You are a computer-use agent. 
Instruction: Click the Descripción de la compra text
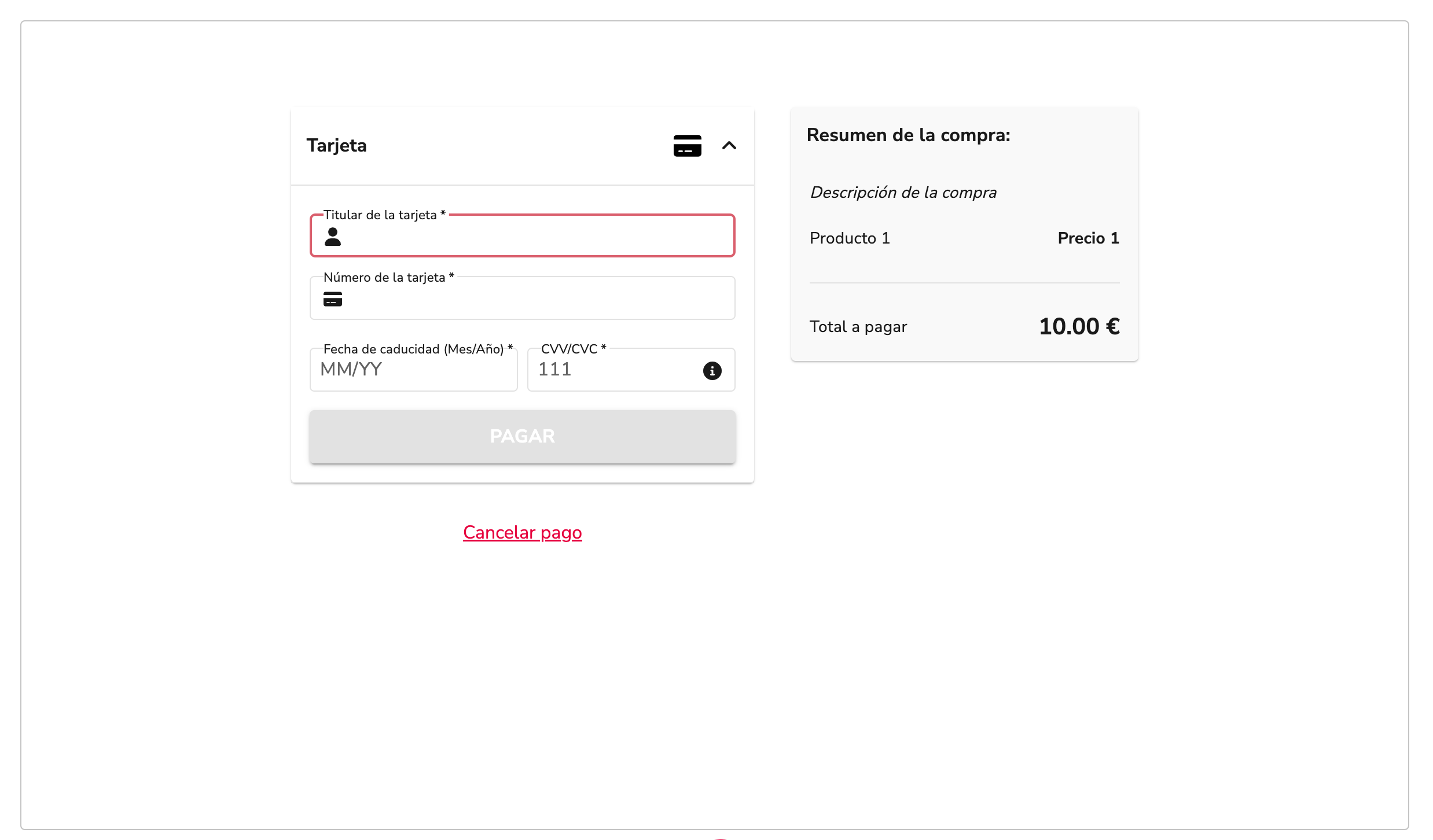point(903,192)
